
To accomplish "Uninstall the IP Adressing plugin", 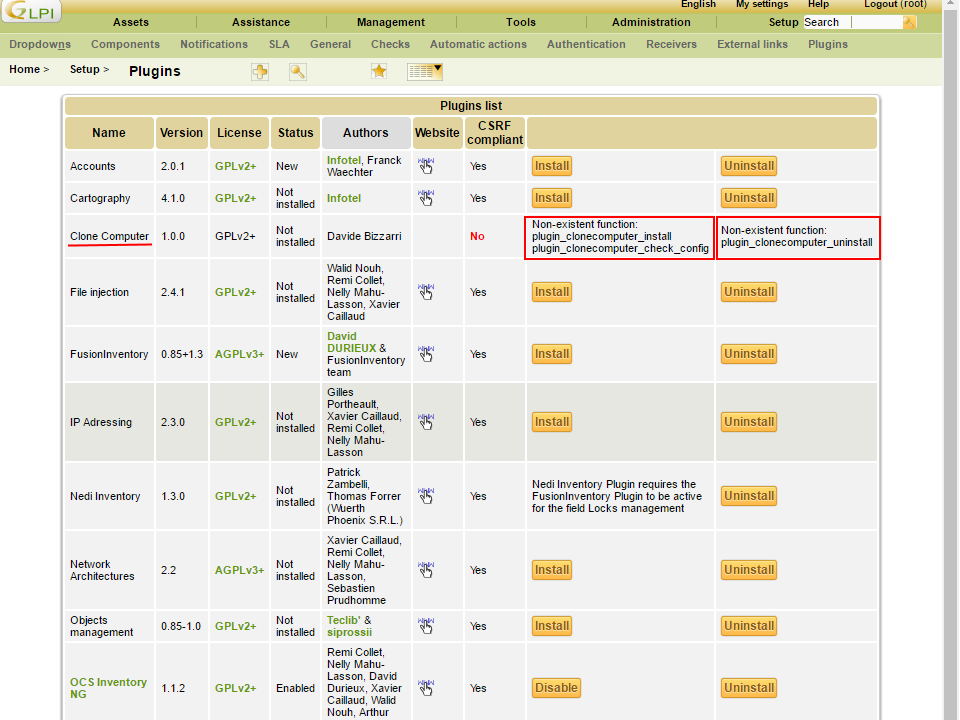I will [x=749, y=422].
